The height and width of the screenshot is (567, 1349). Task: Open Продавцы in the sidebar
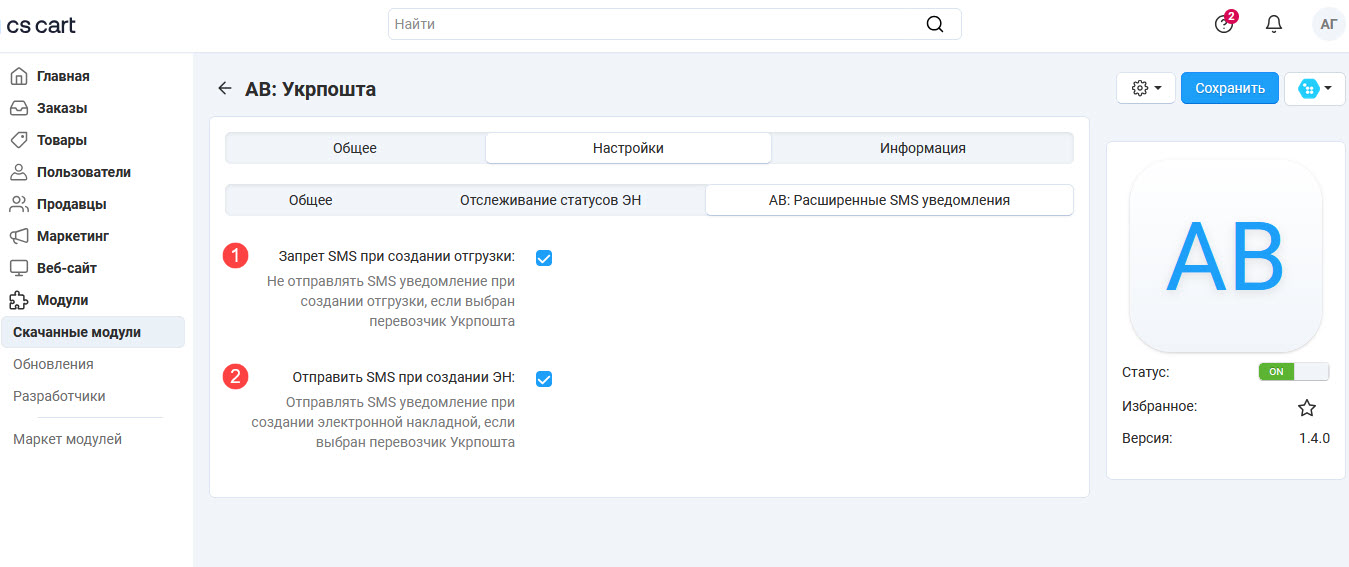(72, 204)
